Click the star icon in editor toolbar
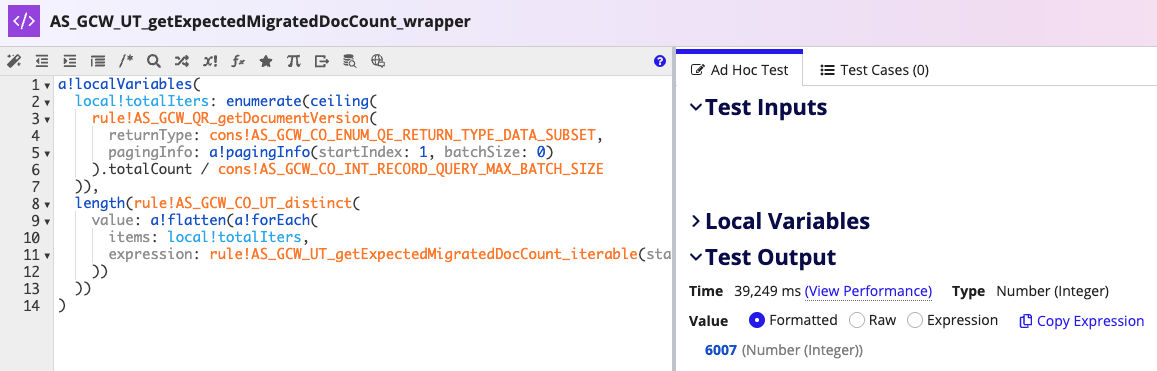1157x371 pixels. coord(266,61)
